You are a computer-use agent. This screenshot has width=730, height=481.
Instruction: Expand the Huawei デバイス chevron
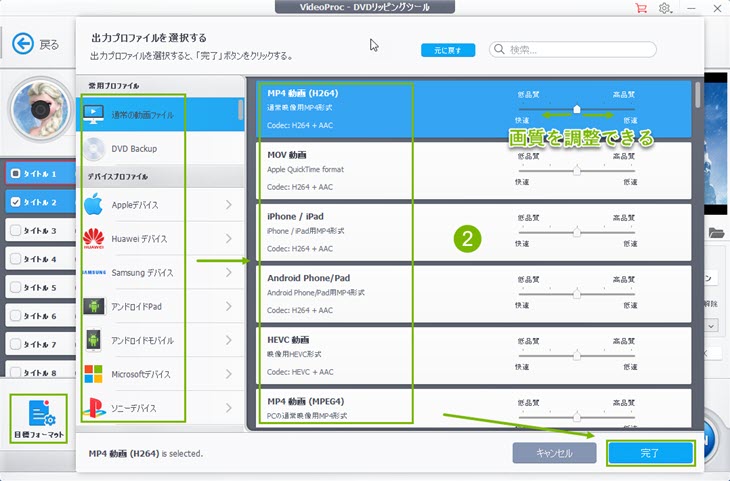click(229, 238)
